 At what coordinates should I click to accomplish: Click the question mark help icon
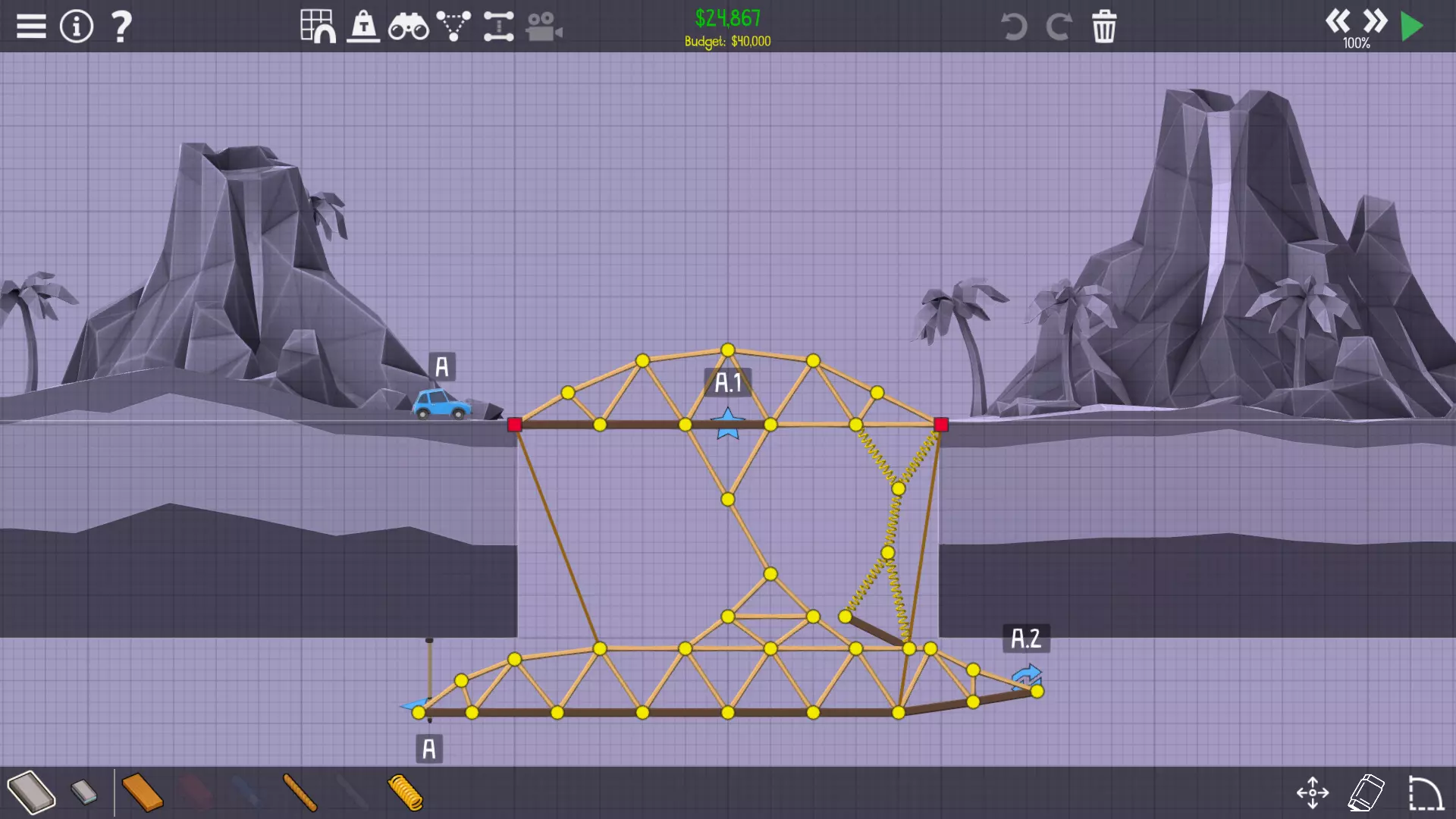point(121,27)
